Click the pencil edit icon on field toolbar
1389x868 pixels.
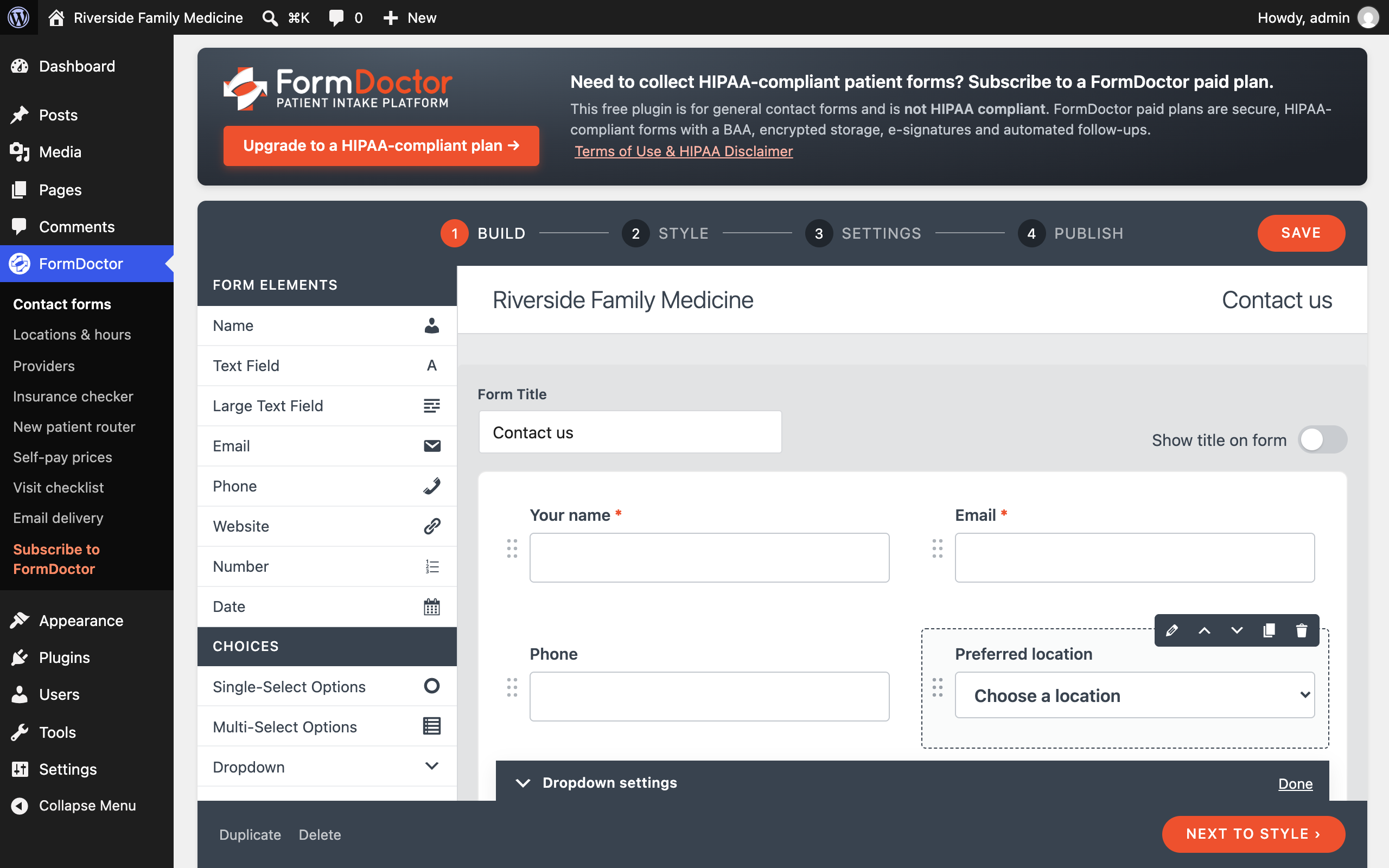(x=1171, y=630)
